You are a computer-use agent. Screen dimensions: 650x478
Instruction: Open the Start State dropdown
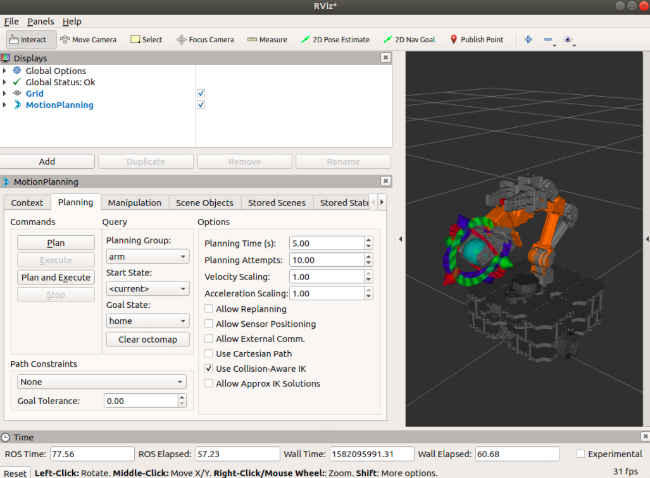coord(148,289)
